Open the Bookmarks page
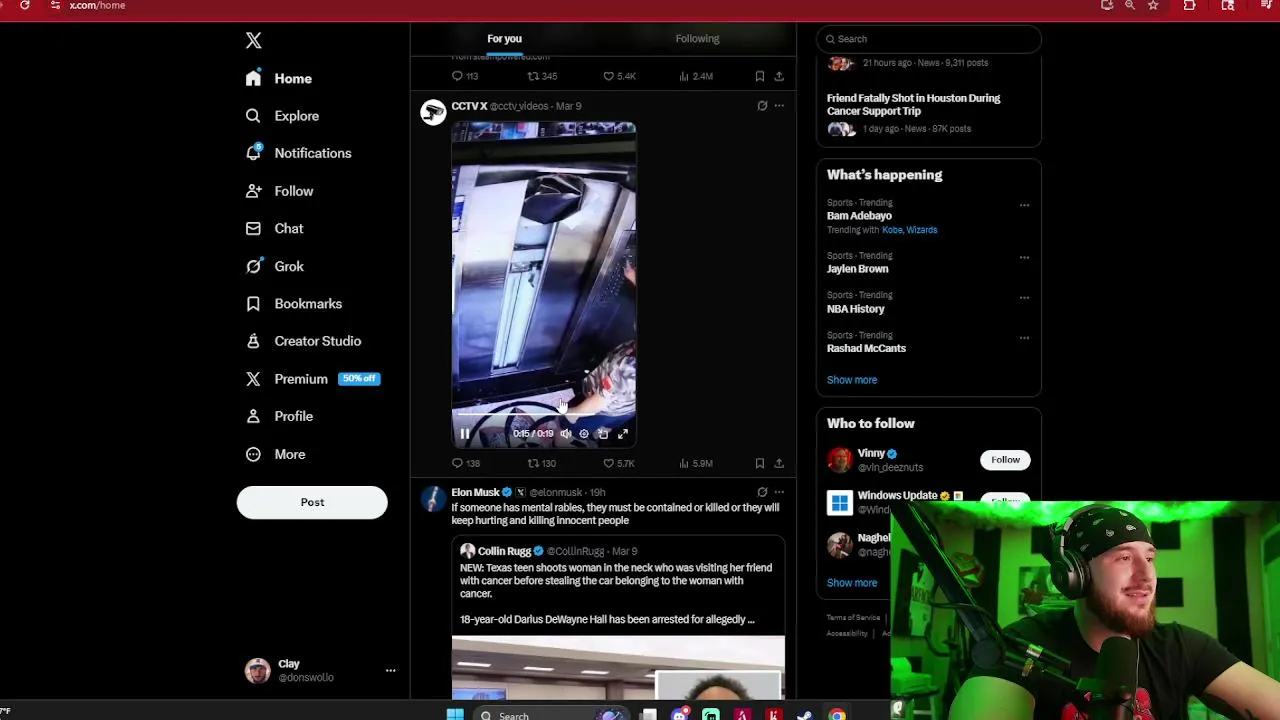The image size is (1280, 720). click(294, 303)
